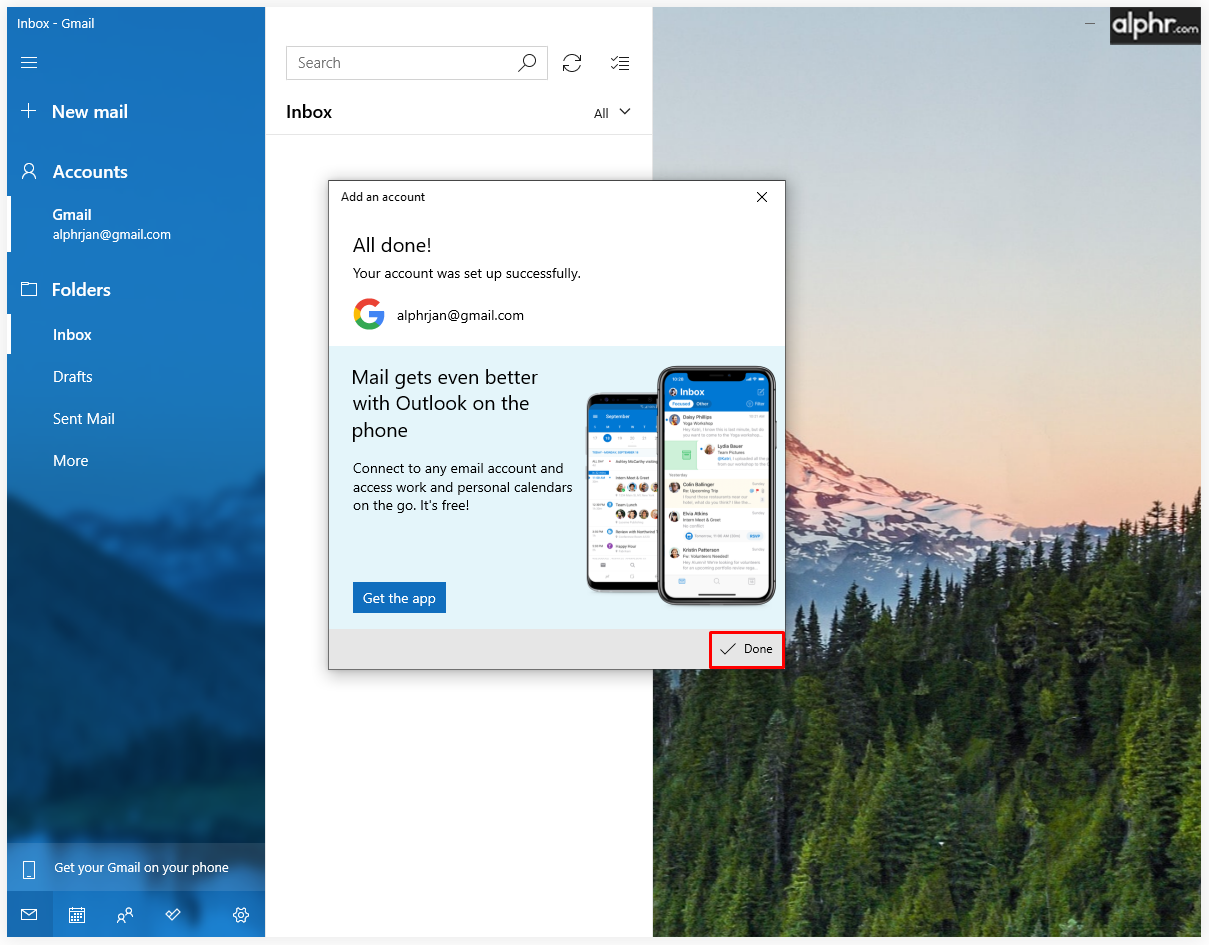Click the phone icon in sidebar banner
Image resolution: width=1209 pixels, height=945 pixels.
pyautogui.click(x=29, y=868)
